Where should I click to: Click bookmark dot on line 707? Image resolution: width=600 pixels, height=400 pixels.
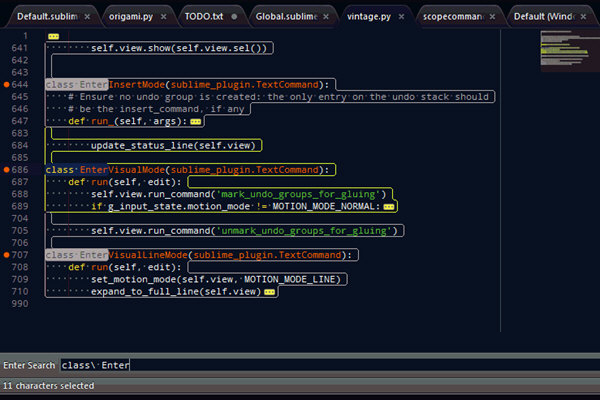pyautogui.click(x=7, y=255)
